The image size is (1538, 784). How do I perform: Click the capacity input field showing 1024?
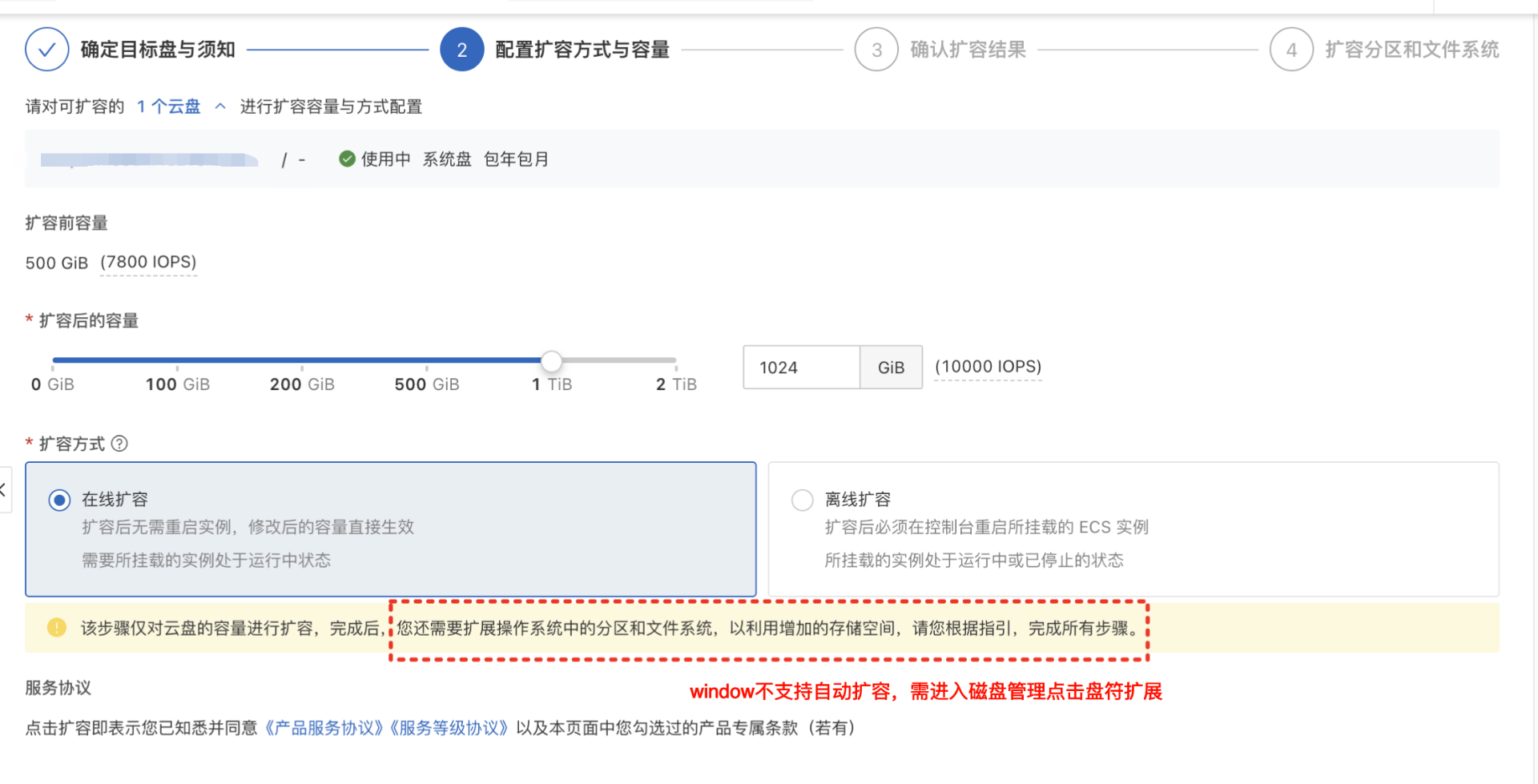801,368
